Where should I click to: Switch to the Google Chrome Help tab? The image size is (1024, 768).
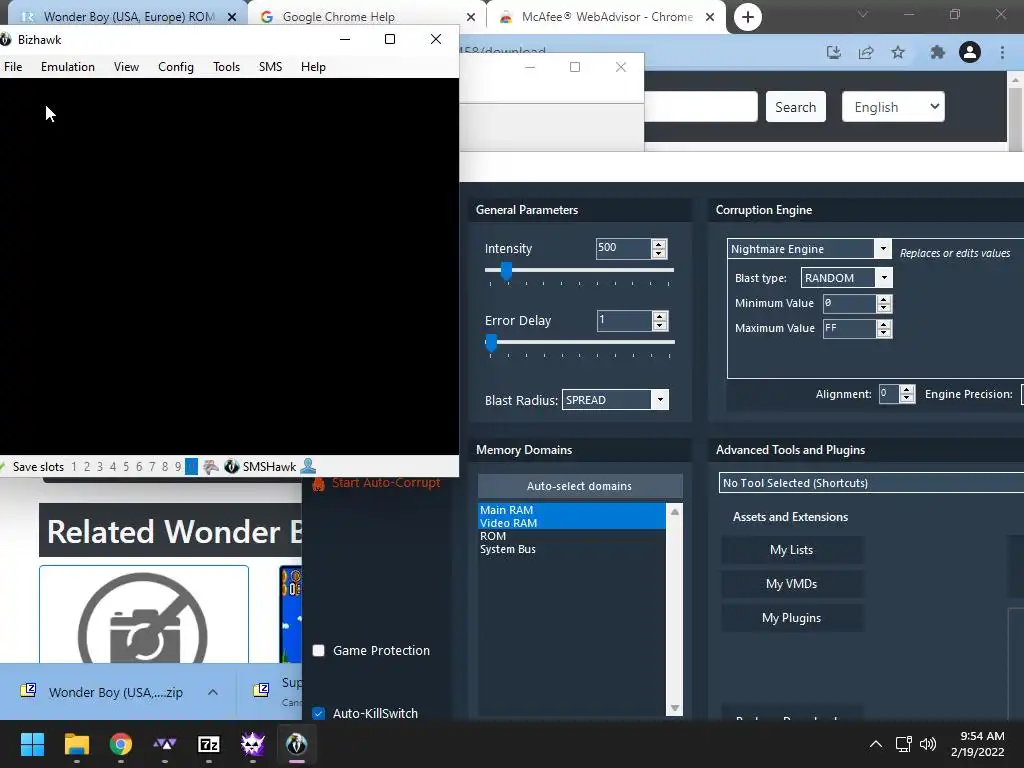[x=338, y=17]
